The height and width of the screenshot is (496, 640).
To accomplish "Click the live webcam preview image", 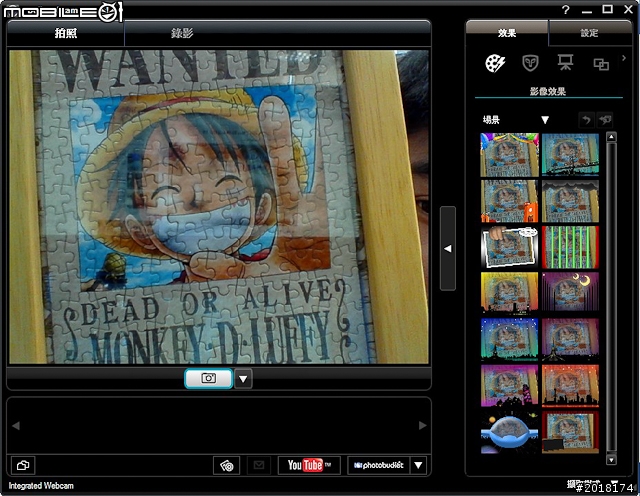I will pos(219,207).
